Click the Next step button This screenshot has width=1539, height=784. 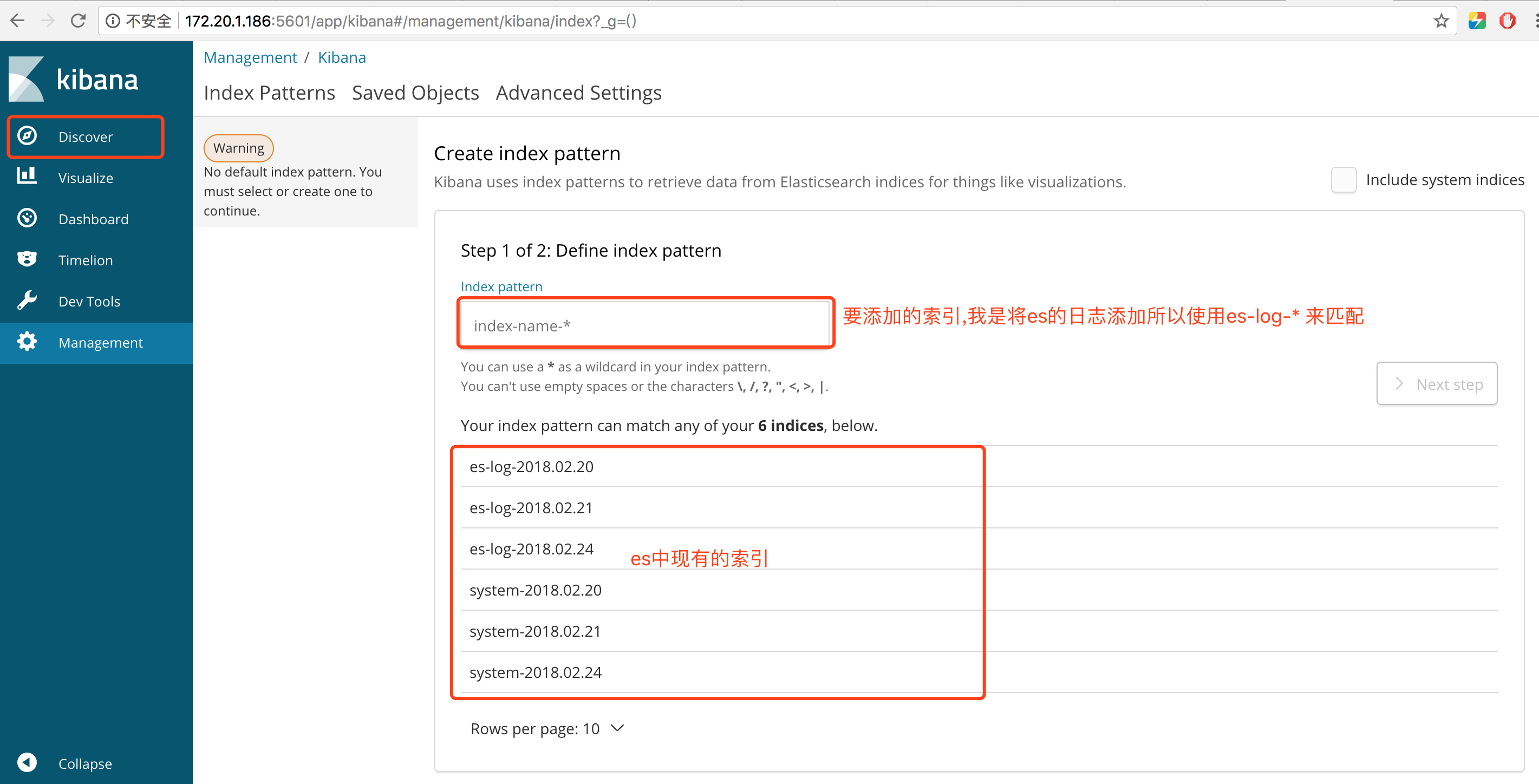[1436, 384]
